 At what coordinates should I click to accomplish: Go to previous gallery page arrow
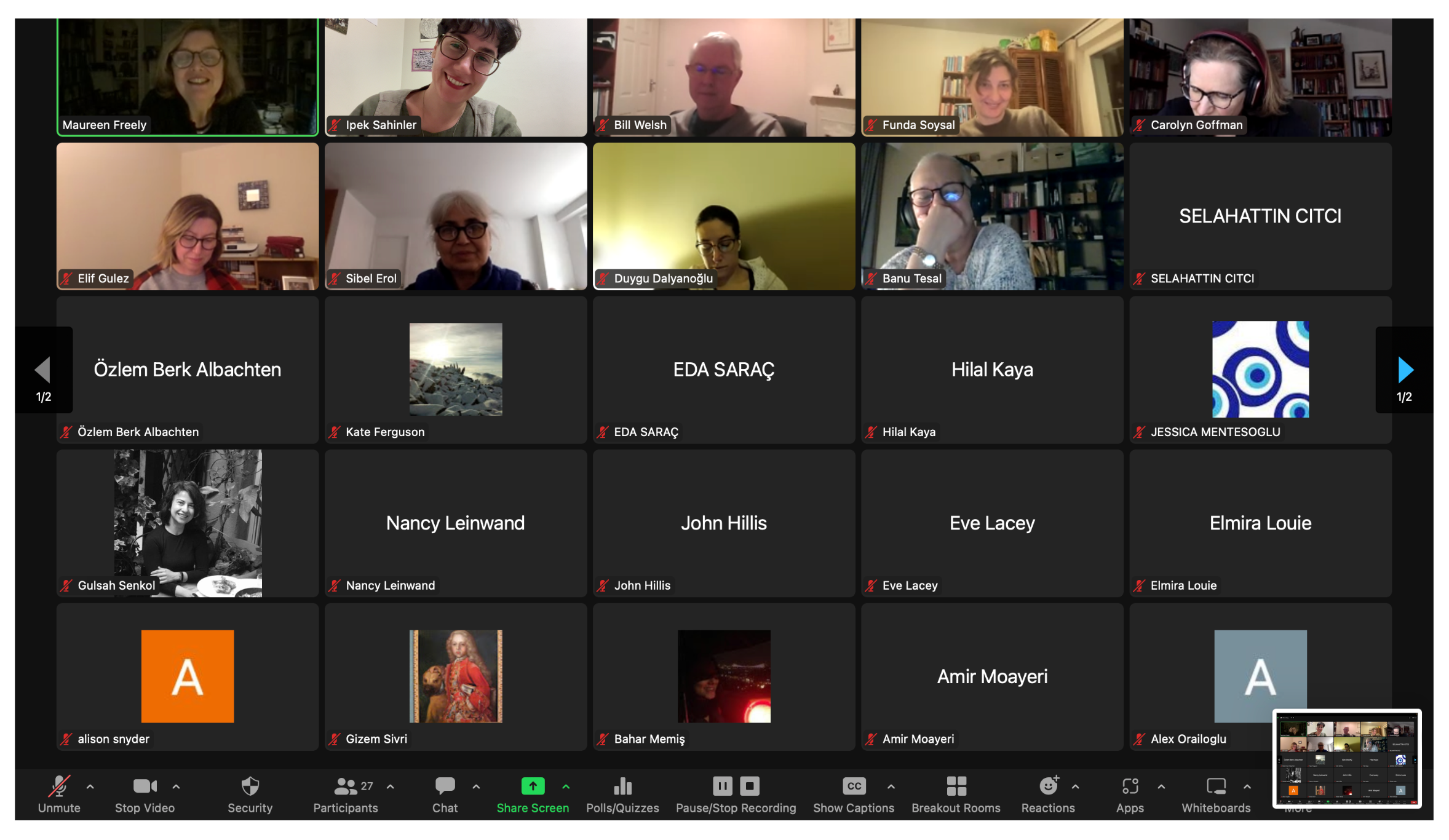(x=42, y=370)
